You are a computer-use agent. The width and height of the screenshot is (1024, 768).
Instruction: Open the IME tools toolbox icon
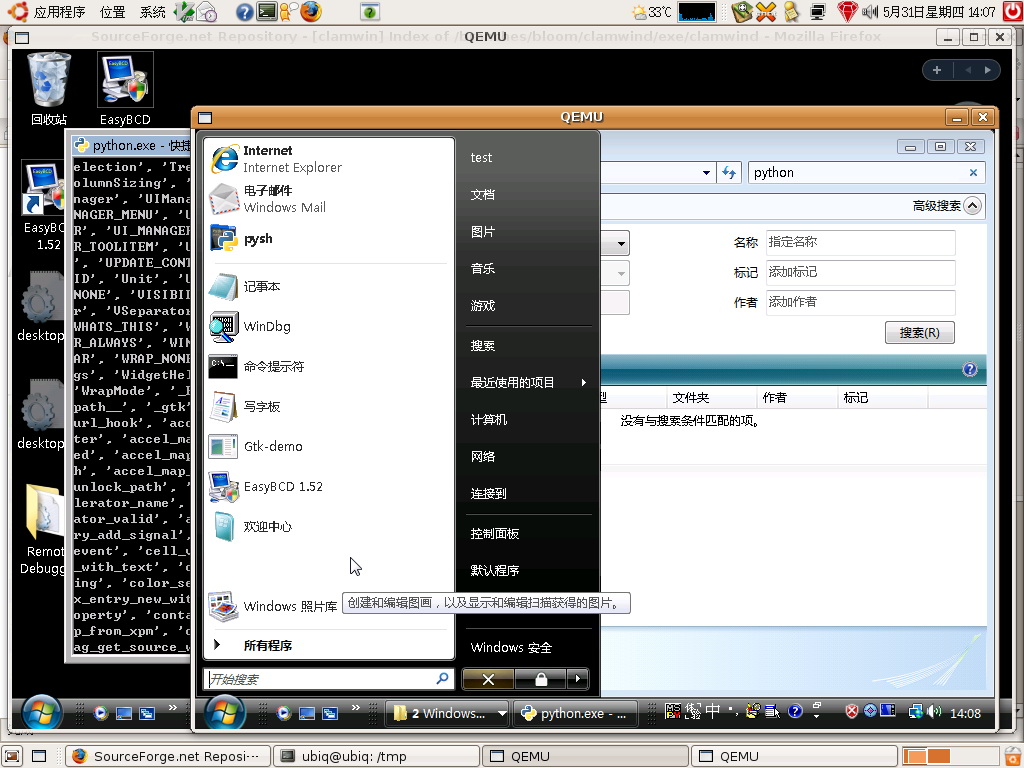[x=753, y=711]
